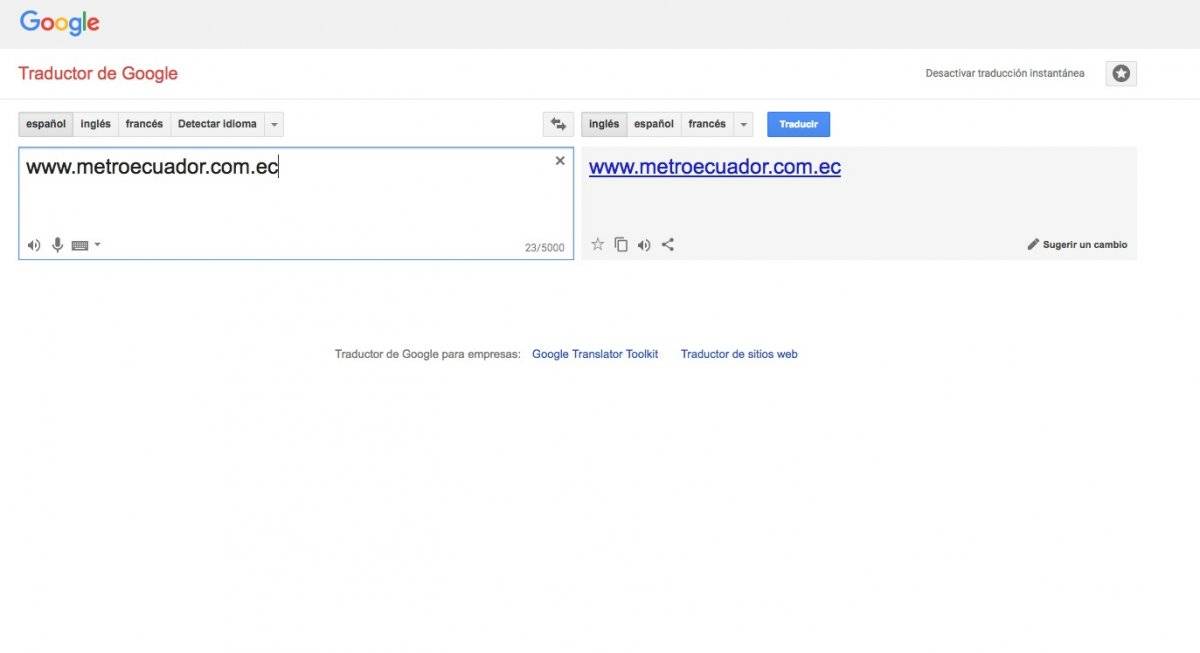This screenshot has height=653, width=1200.
Task: Expand the keyboard input options arrow
Action: [x=97, y=245]
